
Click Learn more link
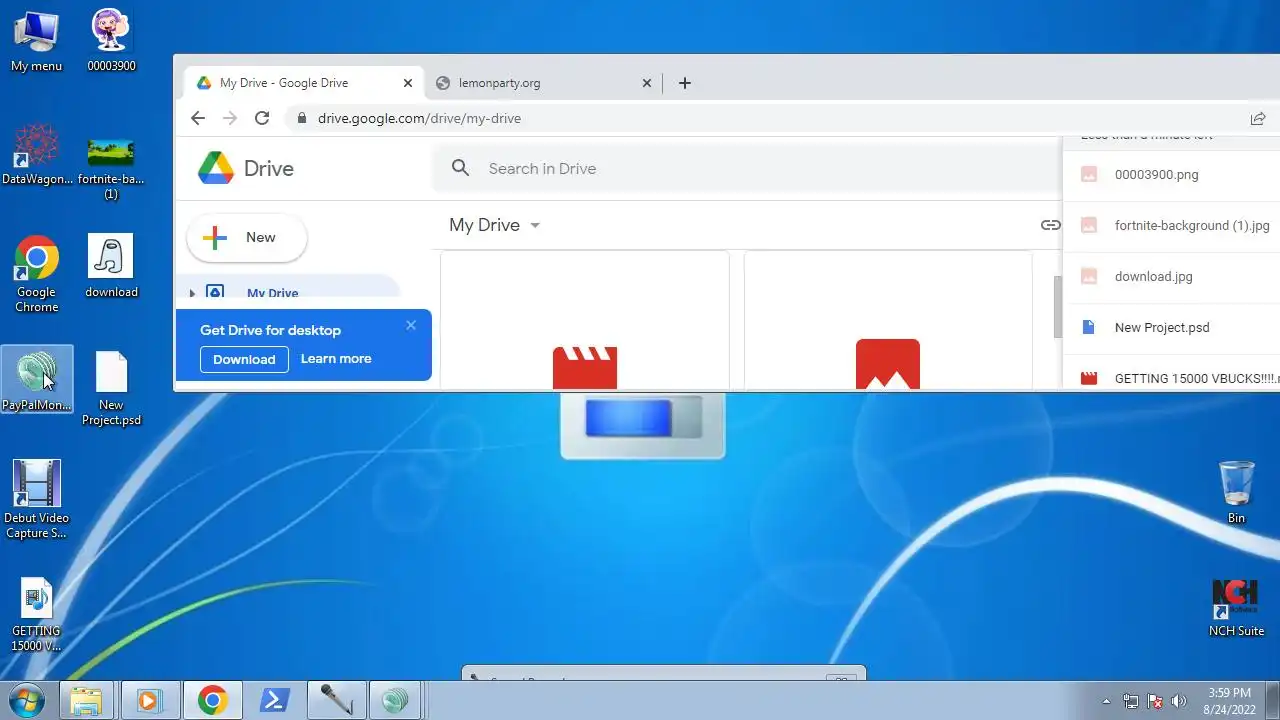pos(336,358)
